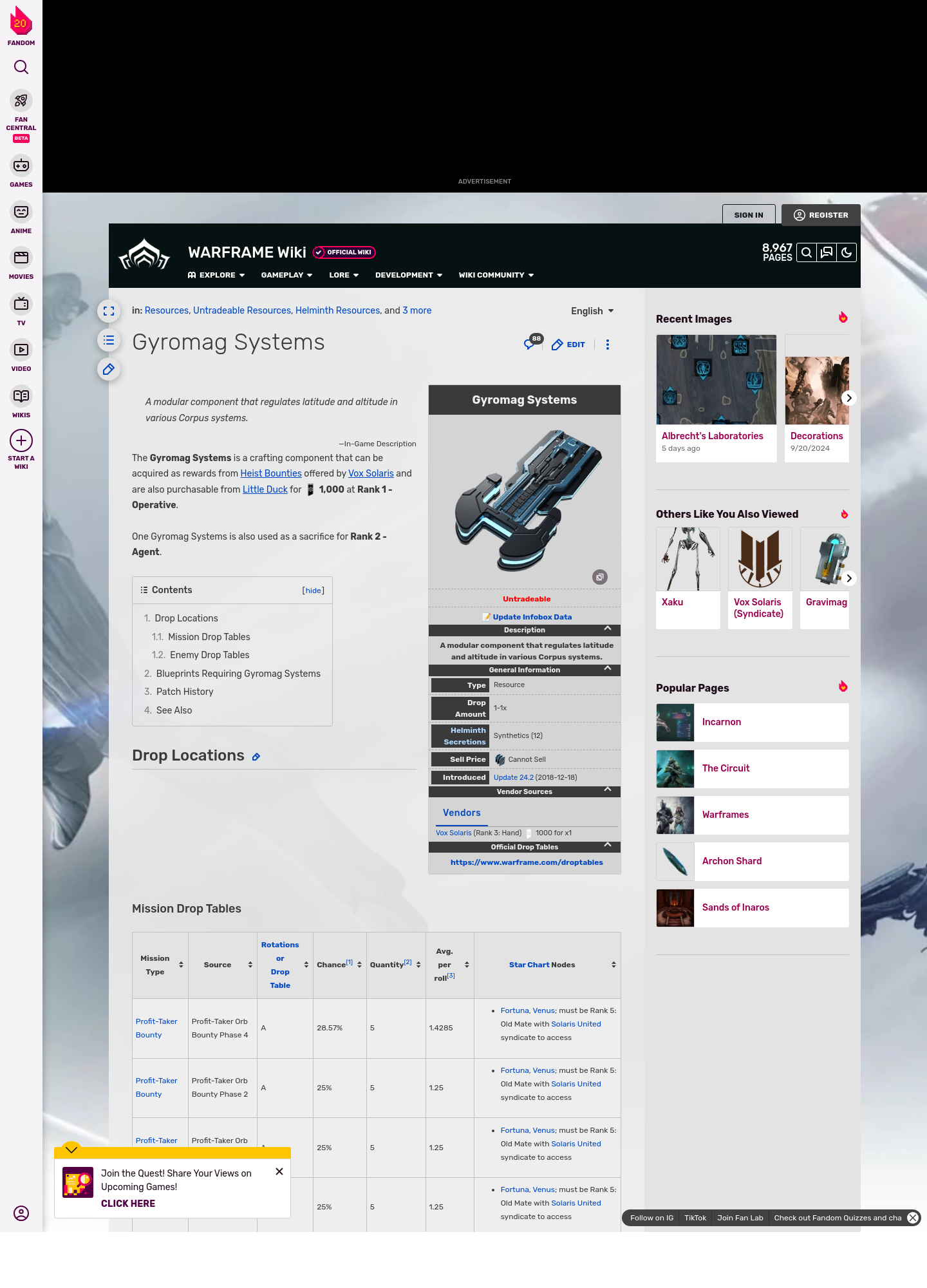Dismiss the bottom Fandom links bar
927x1288 pixels.
[913, 1218]
